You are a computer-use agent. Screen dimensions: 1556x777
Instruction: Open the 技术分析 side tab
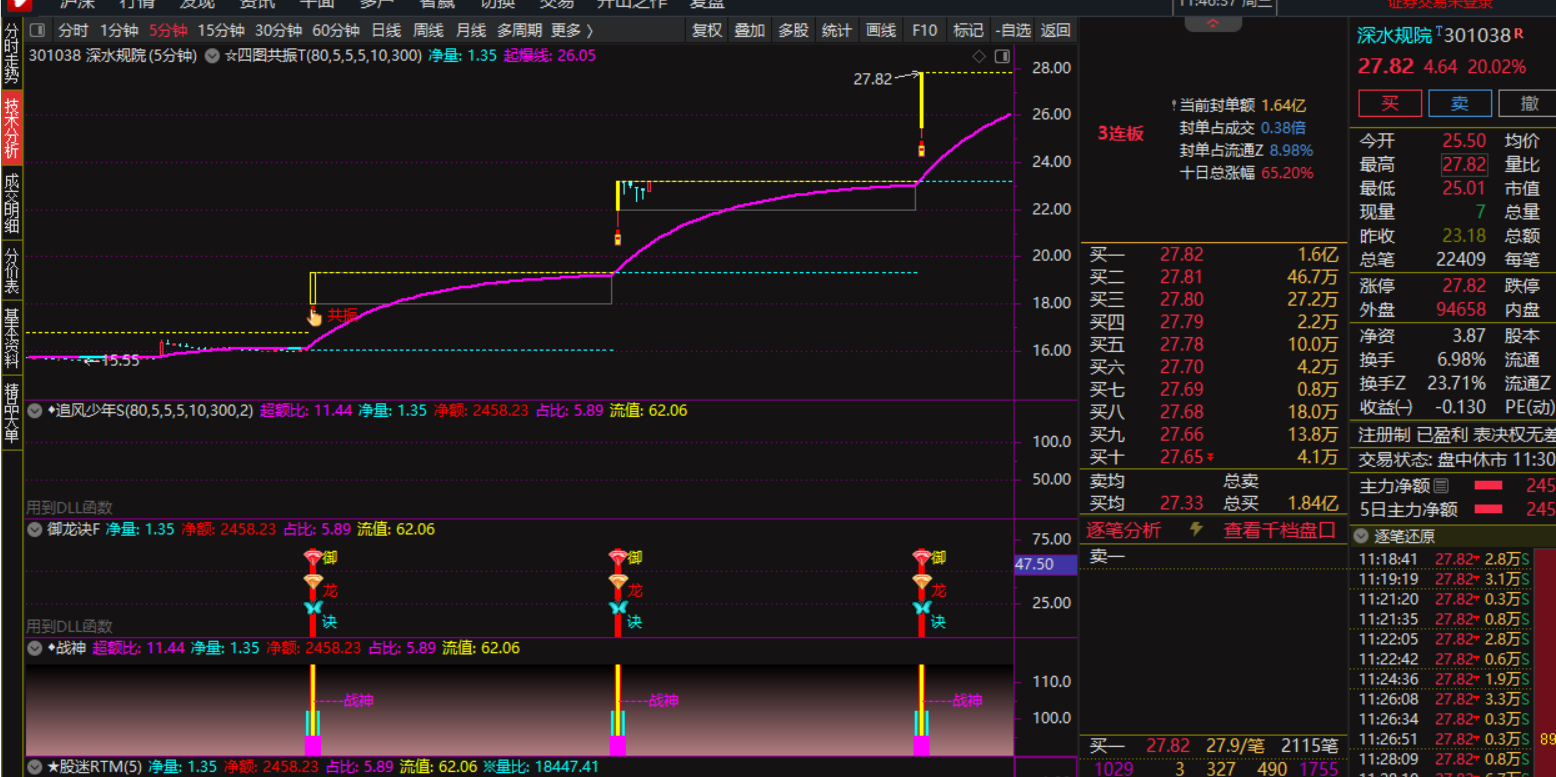click(11, 128)
